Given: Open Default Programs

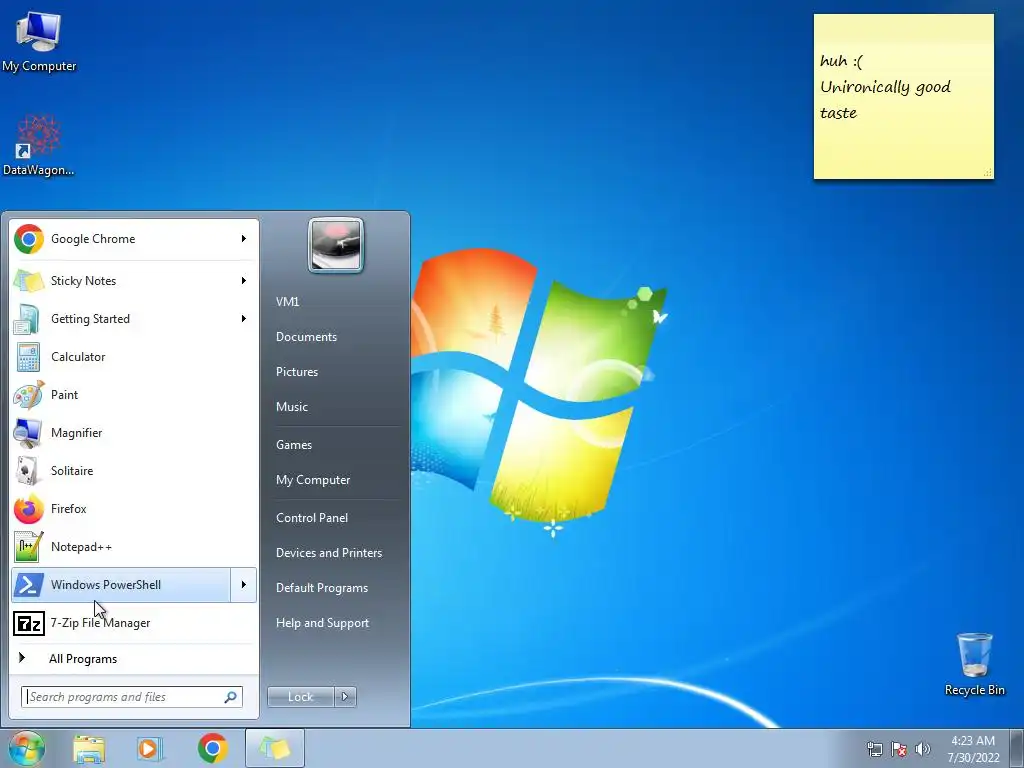Looking at the screenshot, I should 321,588.
